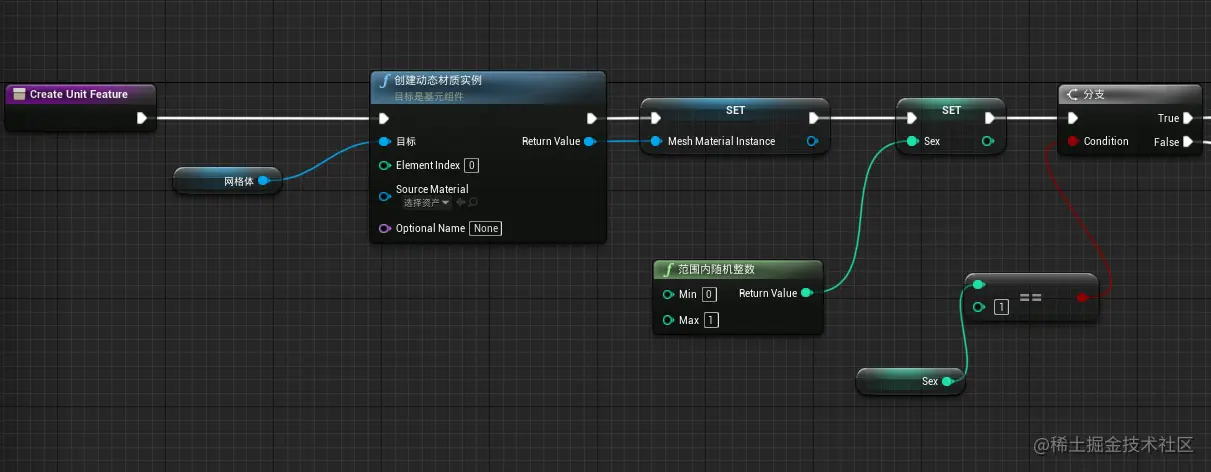Click the 网格体 variable output pin
This screenshot has width=1211, height=472.
[263, 181]
